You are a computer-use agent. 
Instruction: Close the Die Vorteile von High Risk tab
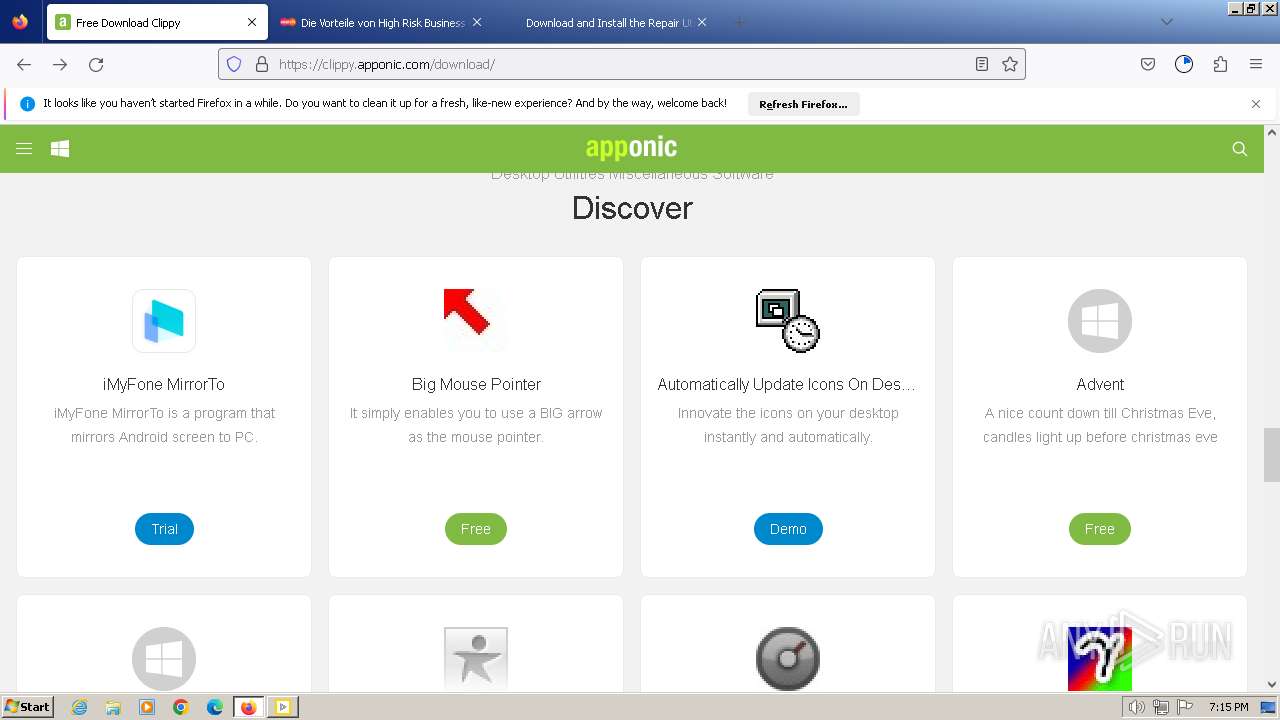point(477,22)
